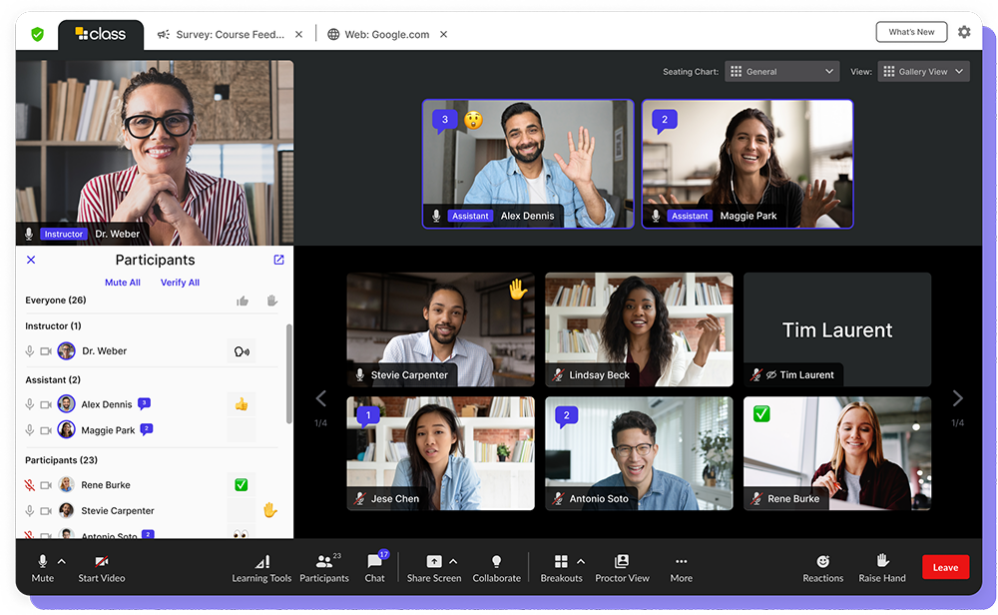
Task: Go to next gallery page arrow
Action: (957, 399)
